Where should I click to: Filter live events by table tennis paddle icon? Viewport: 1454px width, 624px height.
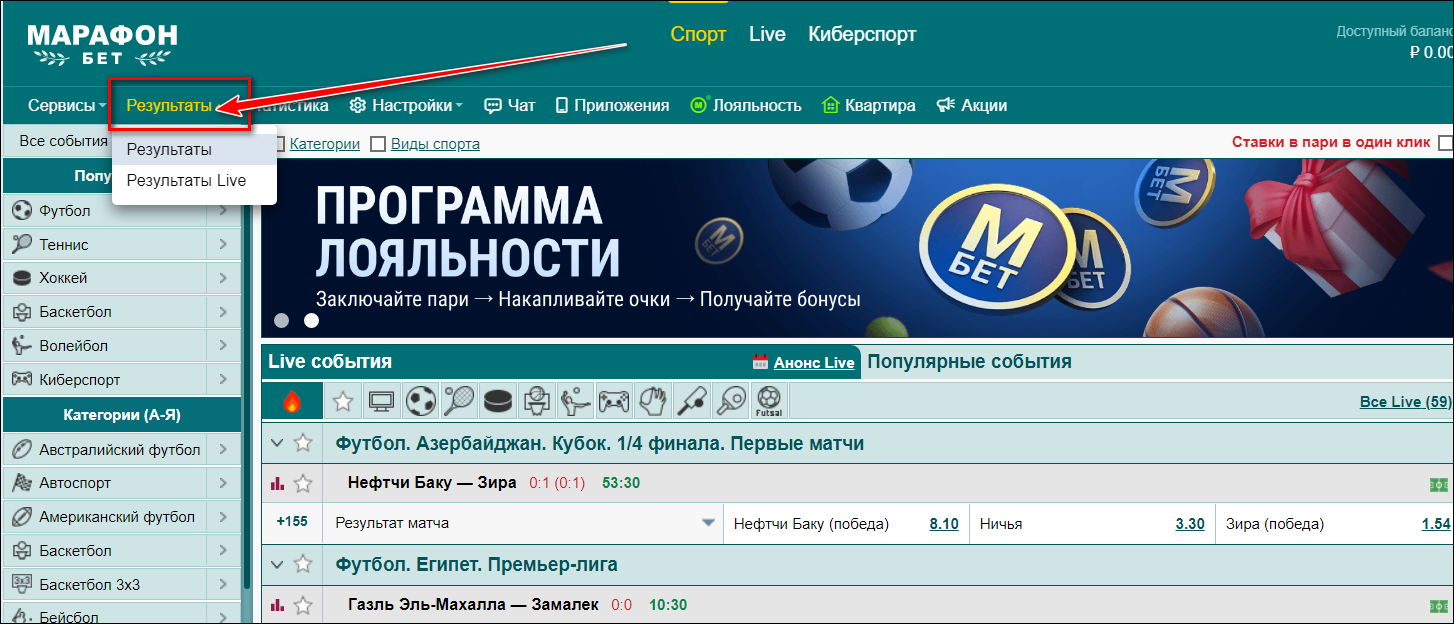pyautogui.click(x=730, y=401)
